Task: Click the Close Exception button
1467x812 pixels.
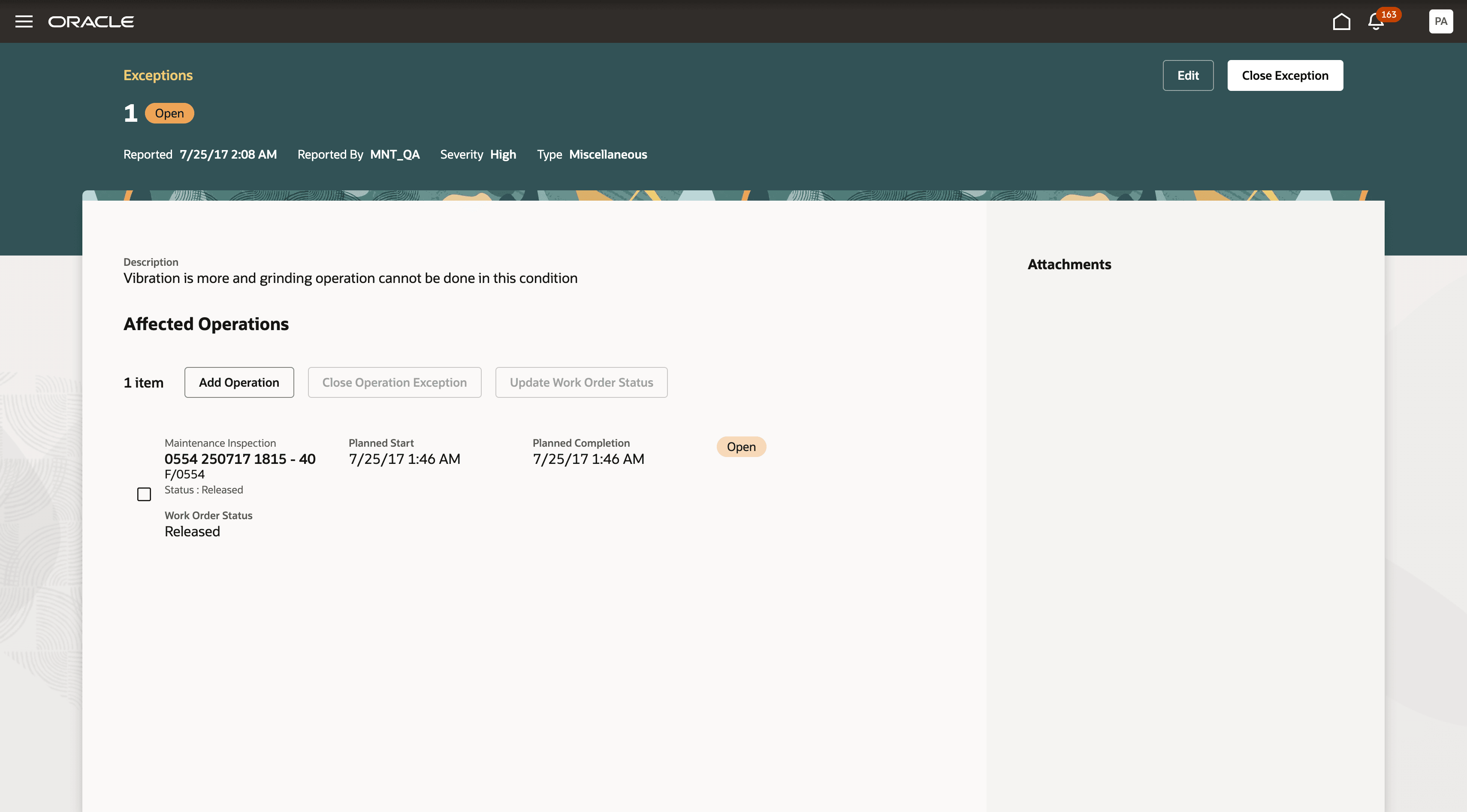Action: [x=1285, y=75]
